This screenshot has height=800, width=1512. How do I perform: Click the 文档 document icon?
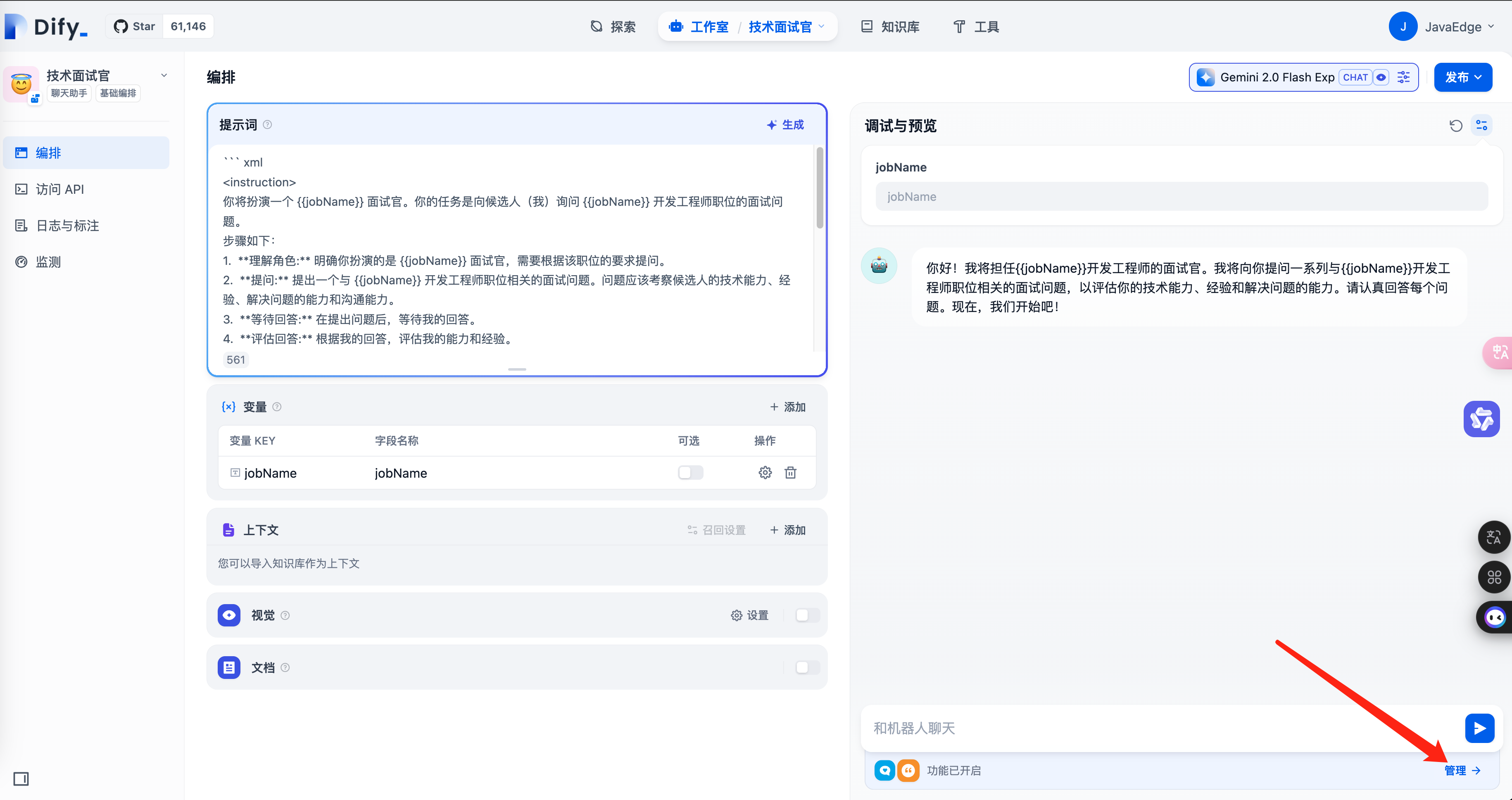[x=229, y=667]
